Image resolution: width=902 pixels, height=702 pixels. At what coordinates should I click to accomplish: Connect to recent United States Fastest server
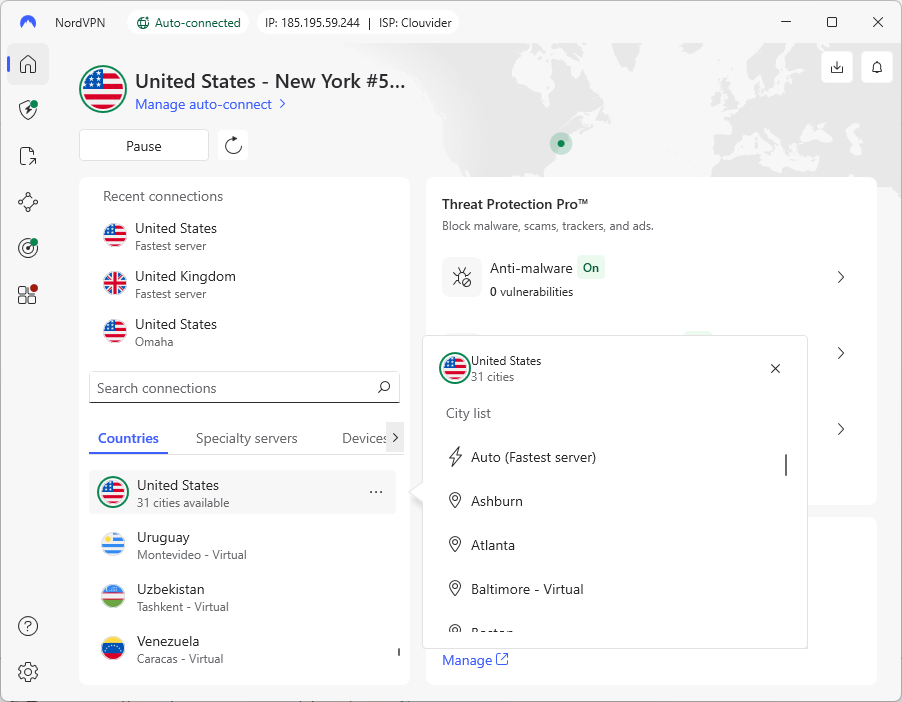coord(244,236)
